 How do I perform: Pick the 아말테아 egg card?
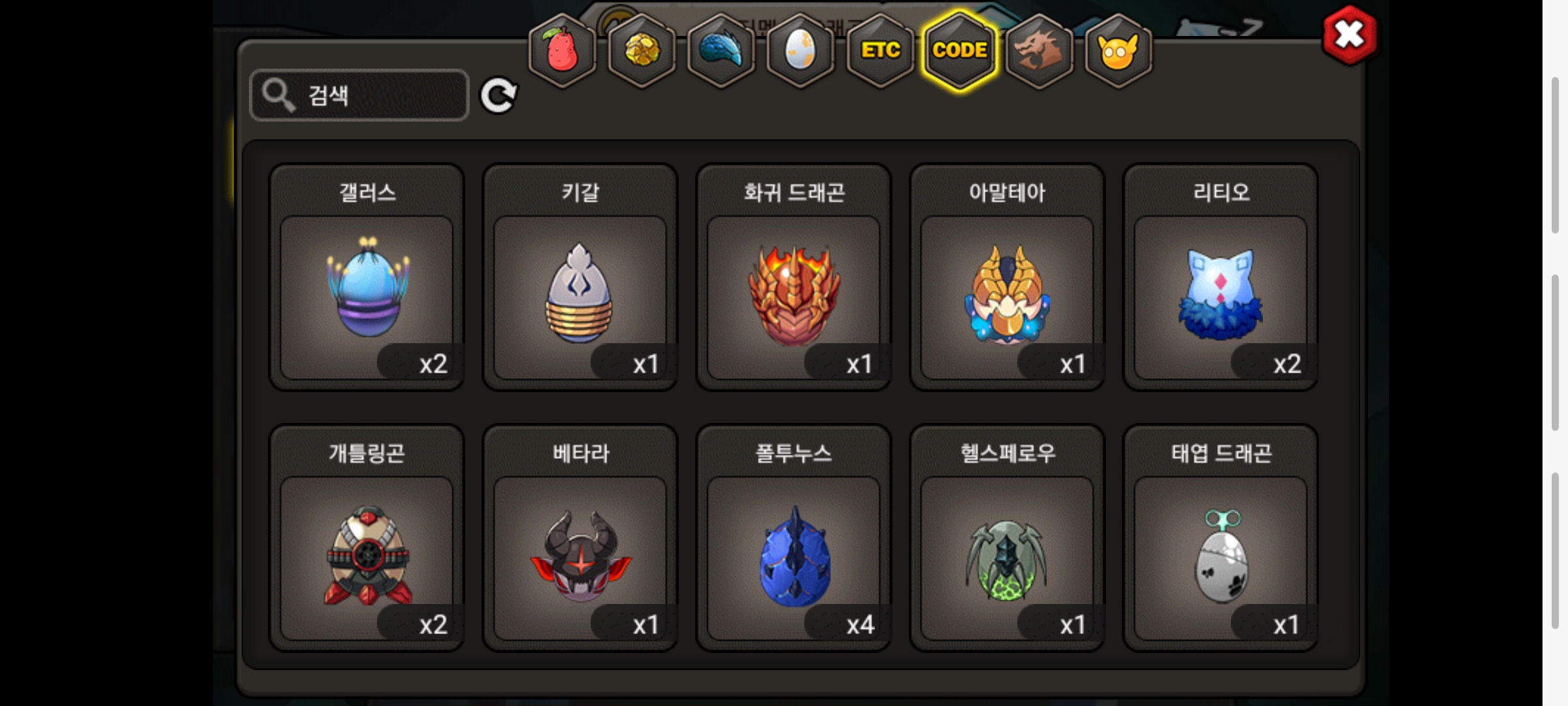(x=1007, y=277)
